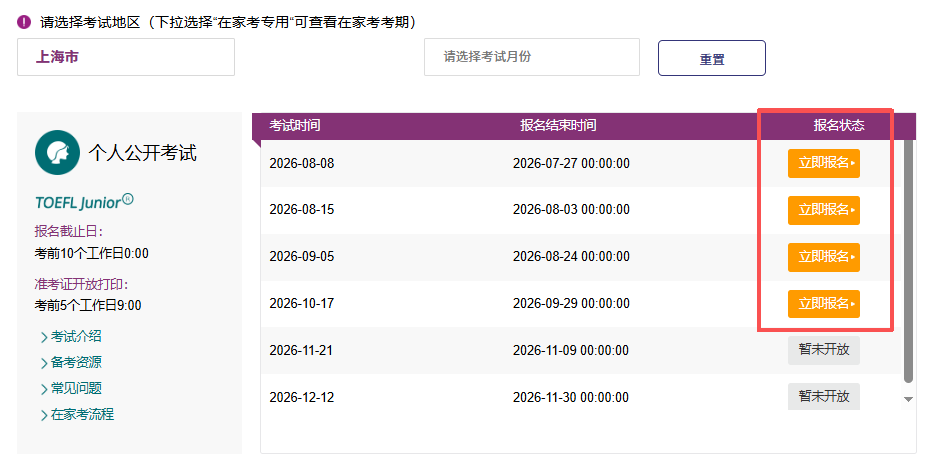Screen dimensions: 947x468
Task: Click 暂未开放 for the 2026-12-12 exam
Action: tap(823, 397)
